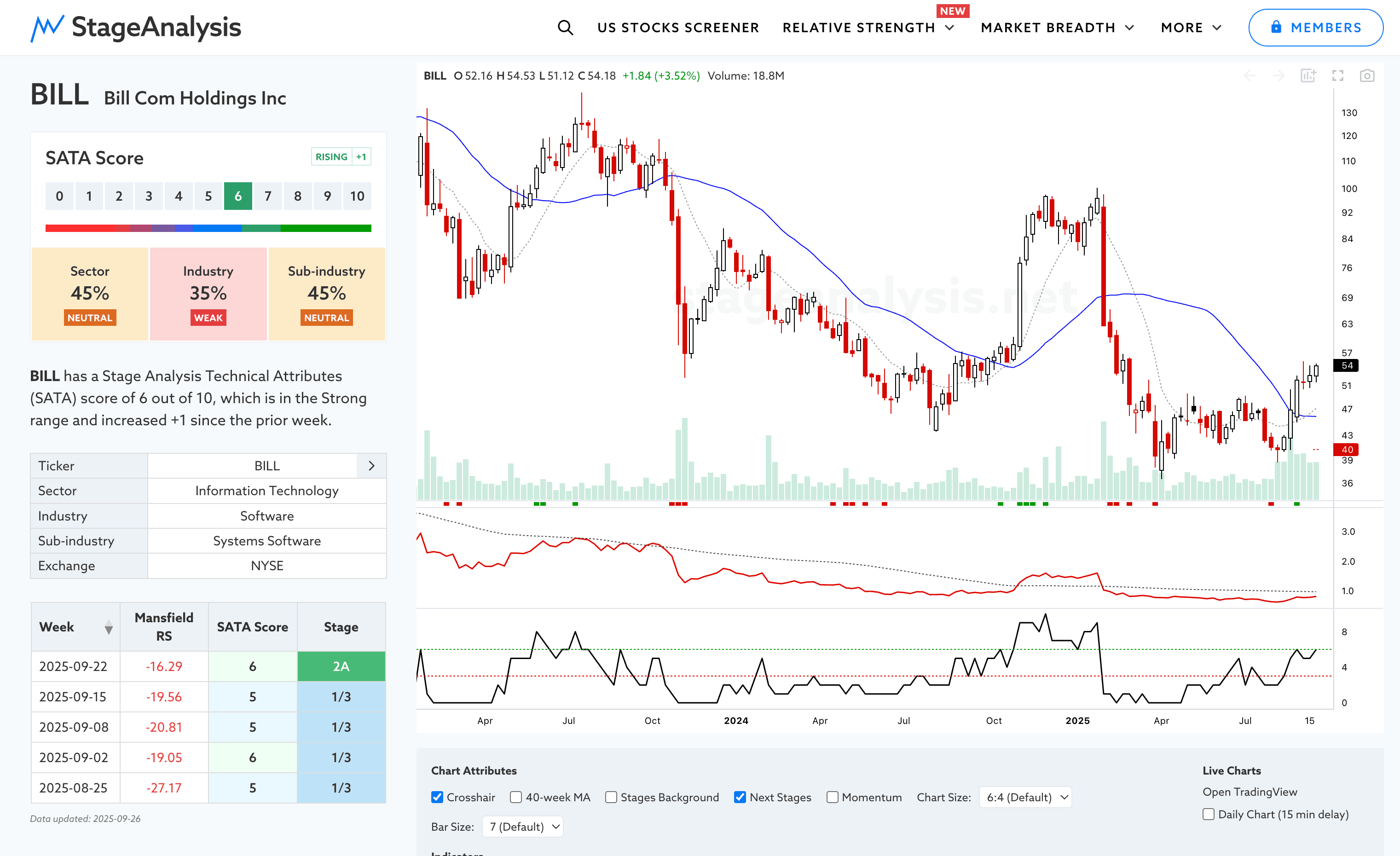Screen dimensions: 1400x856
Task: Click the price label 54 on axis
Action: point(1346,365)
